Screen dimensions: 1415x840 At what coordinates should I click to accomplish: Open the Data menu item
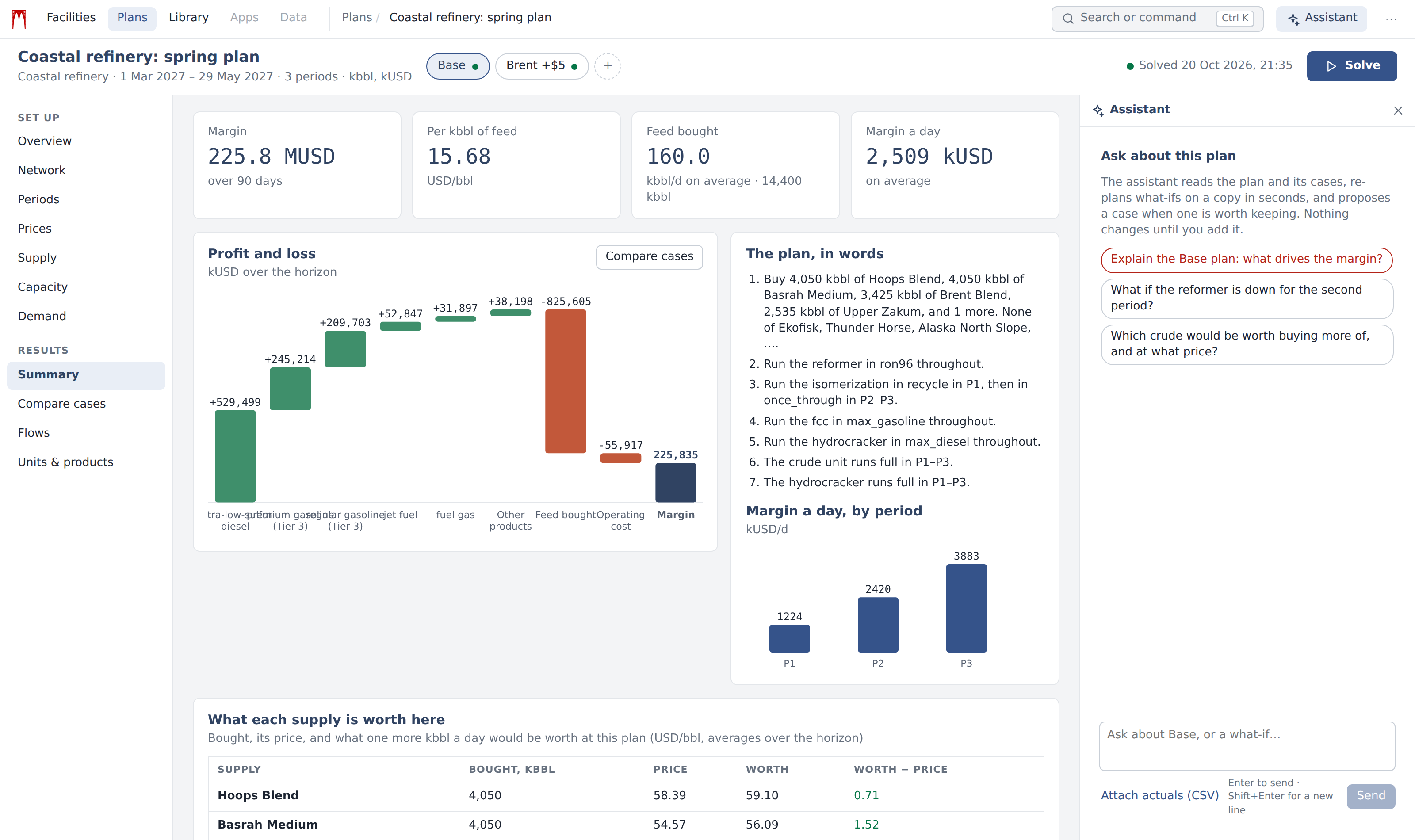pos(293,18)
